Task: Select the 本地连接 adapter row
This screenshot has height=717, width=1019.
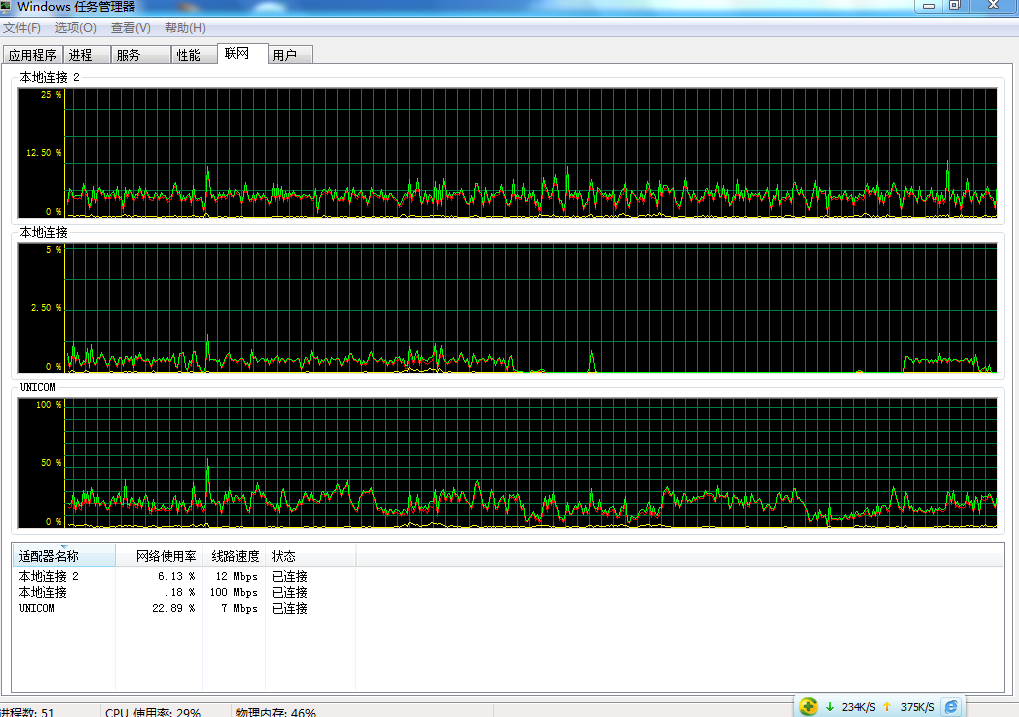Action: point(184,592)
